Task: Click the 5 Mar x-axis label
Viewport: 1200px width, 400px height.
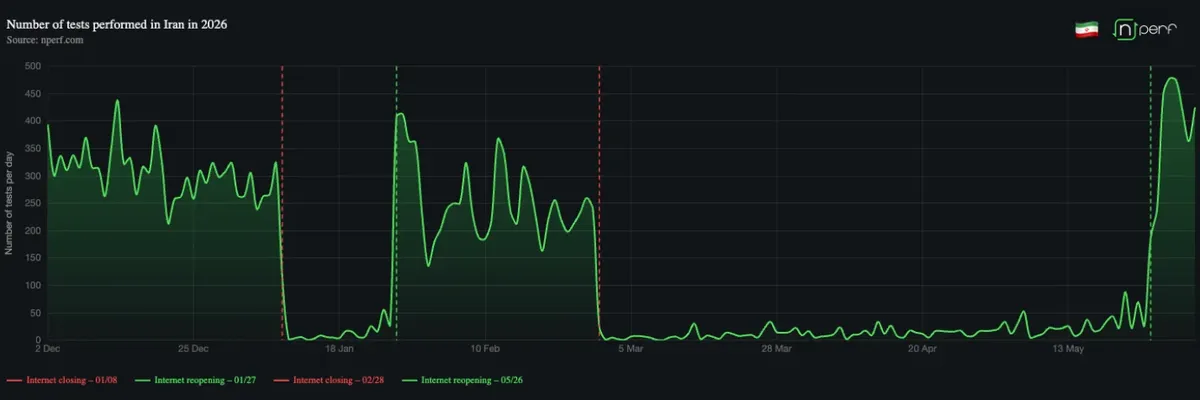Action: (x=631, y=349)
